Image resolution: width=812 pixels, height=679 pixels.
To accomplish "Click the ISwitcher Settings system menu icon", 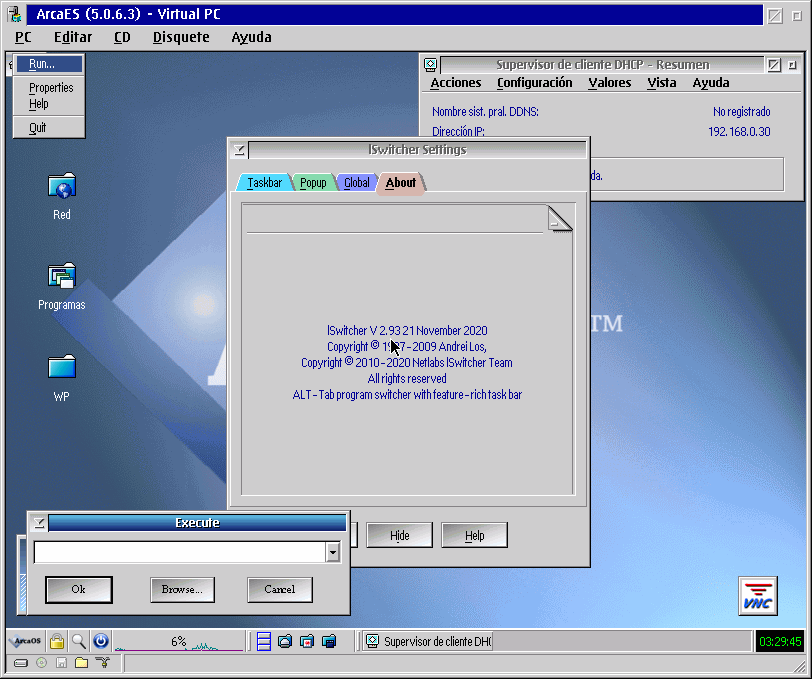I will [239, 150].
